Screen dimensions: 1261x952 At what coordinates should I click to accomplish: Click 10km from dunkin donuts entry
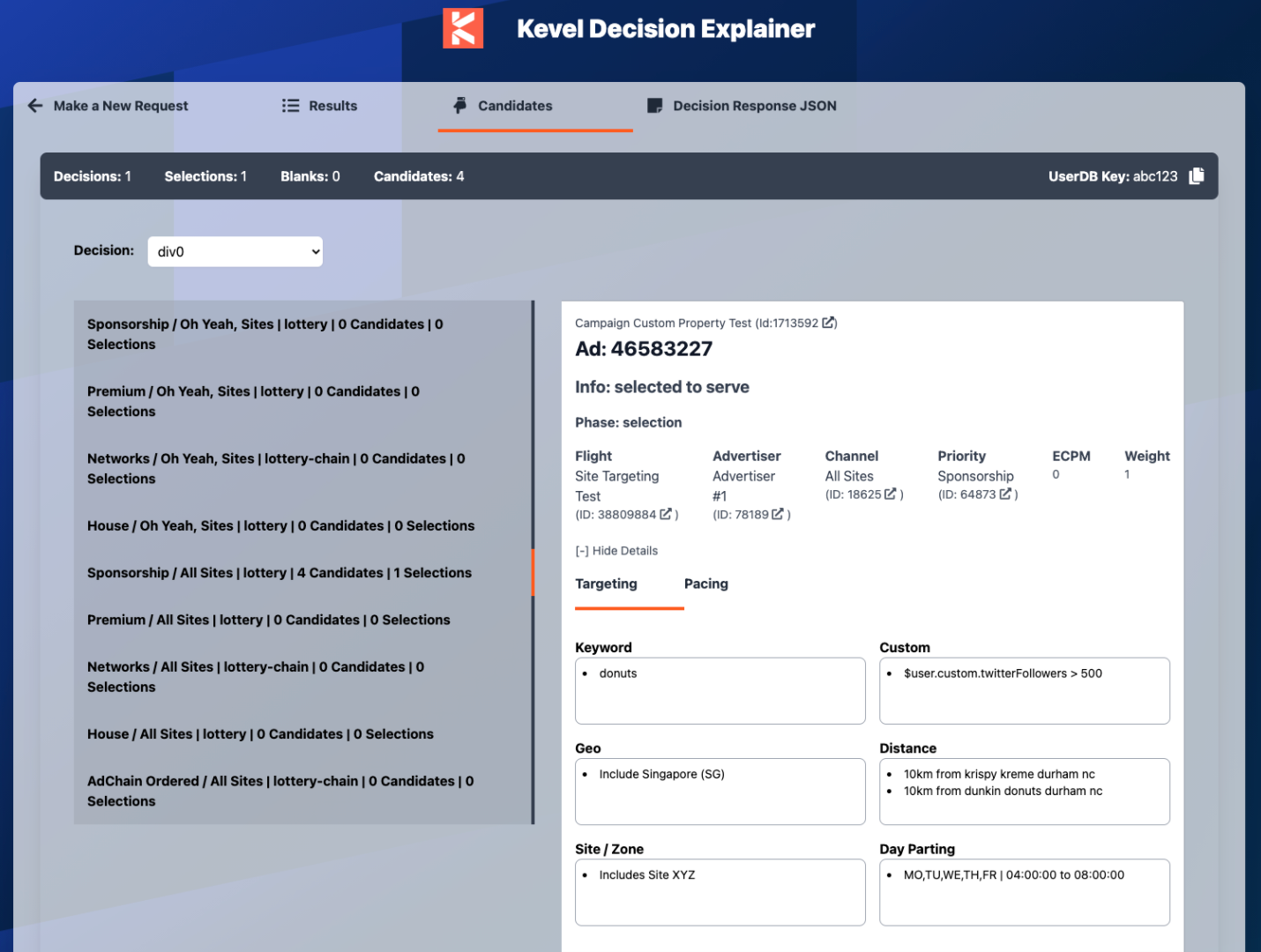1003,791
